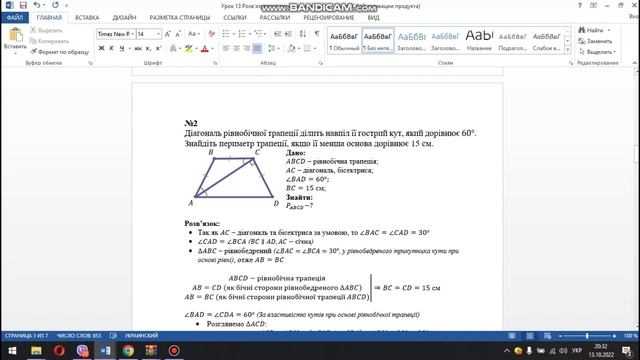Show hidden system tray icons chevron
This screenshot has height=360, width=640.
[x=507, y=351]
